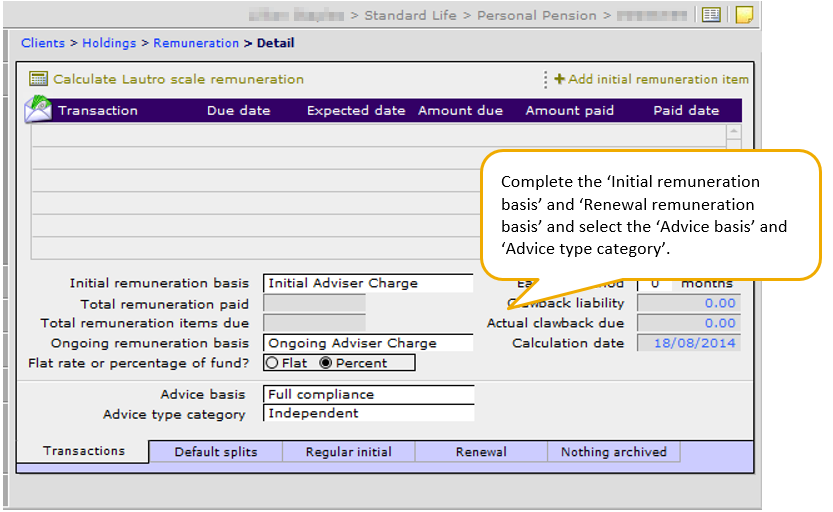Go to the Holdings breadcrumb link

coord(109,43)
